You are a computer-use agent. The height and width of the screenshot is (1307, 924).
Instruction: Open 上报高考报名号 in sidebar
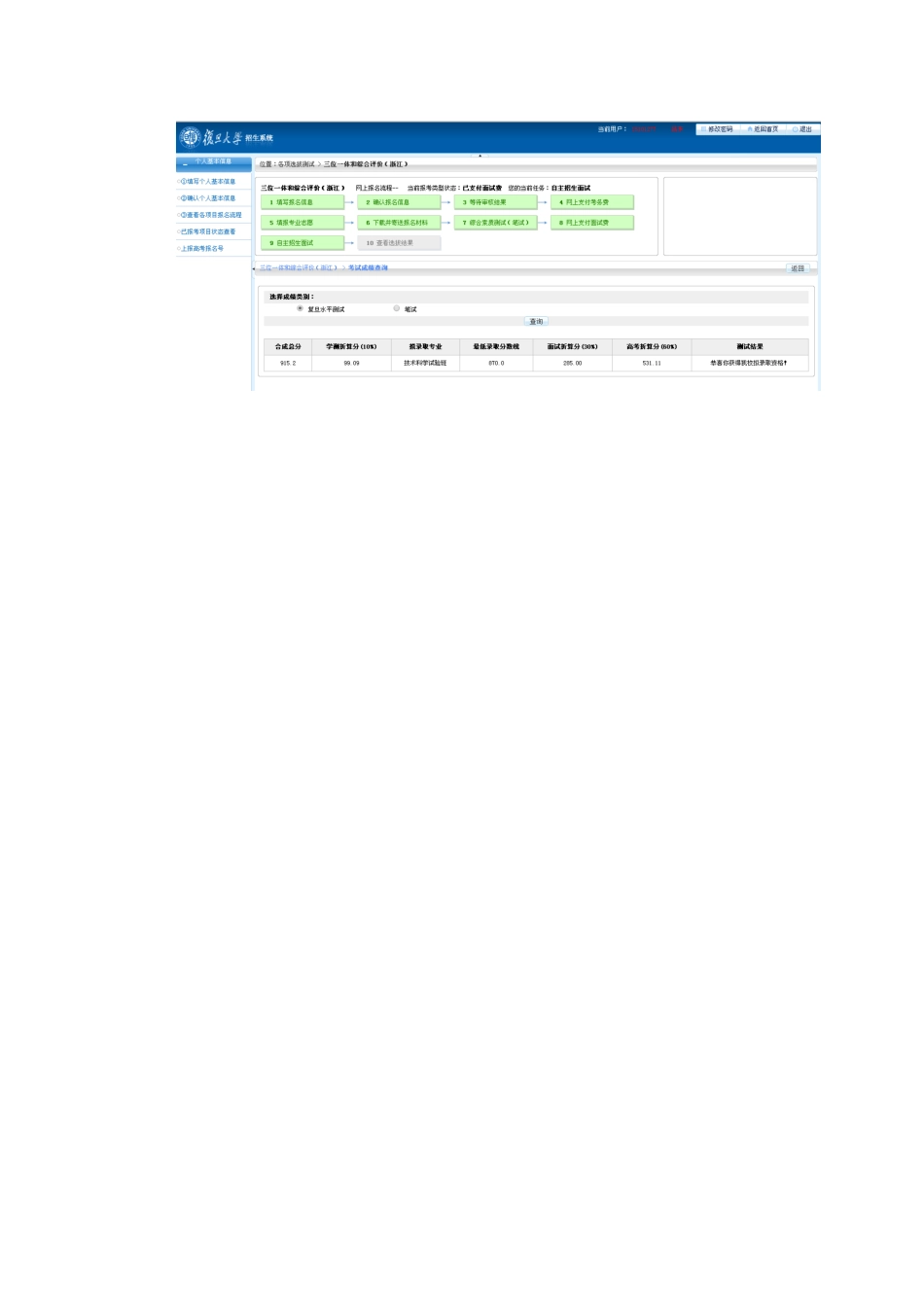pos(202,248)
